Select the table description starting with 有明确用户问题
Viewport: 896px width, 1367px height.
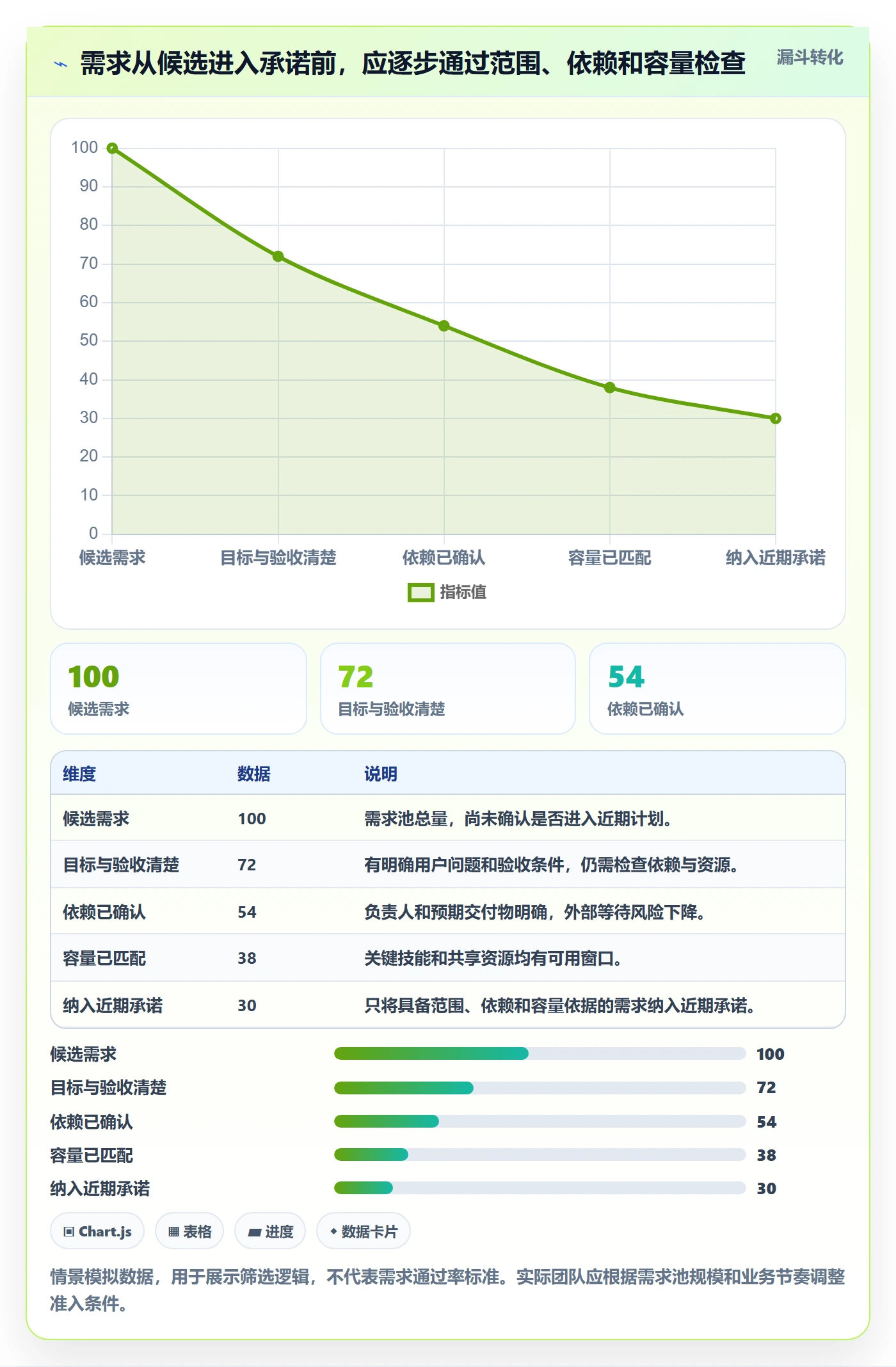(552, 865)
